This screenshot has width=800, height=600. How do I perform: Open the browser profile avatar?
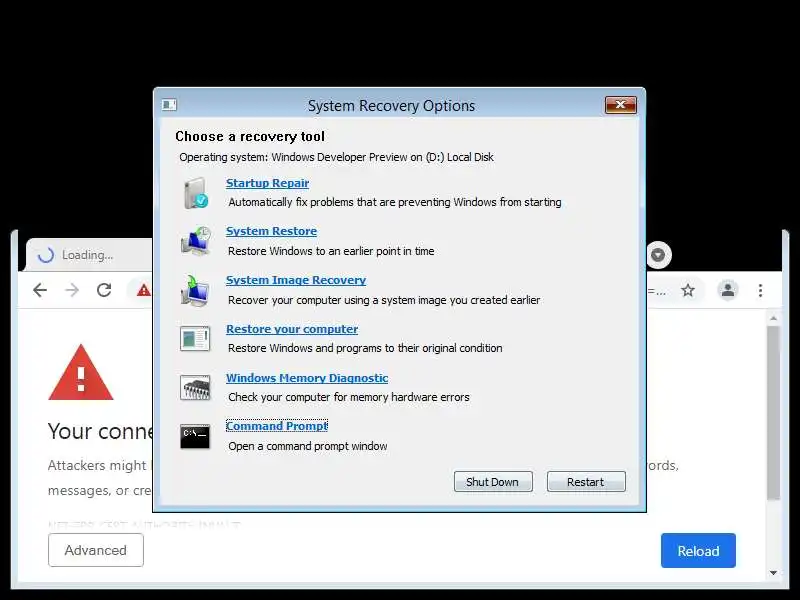coord(728,290)
